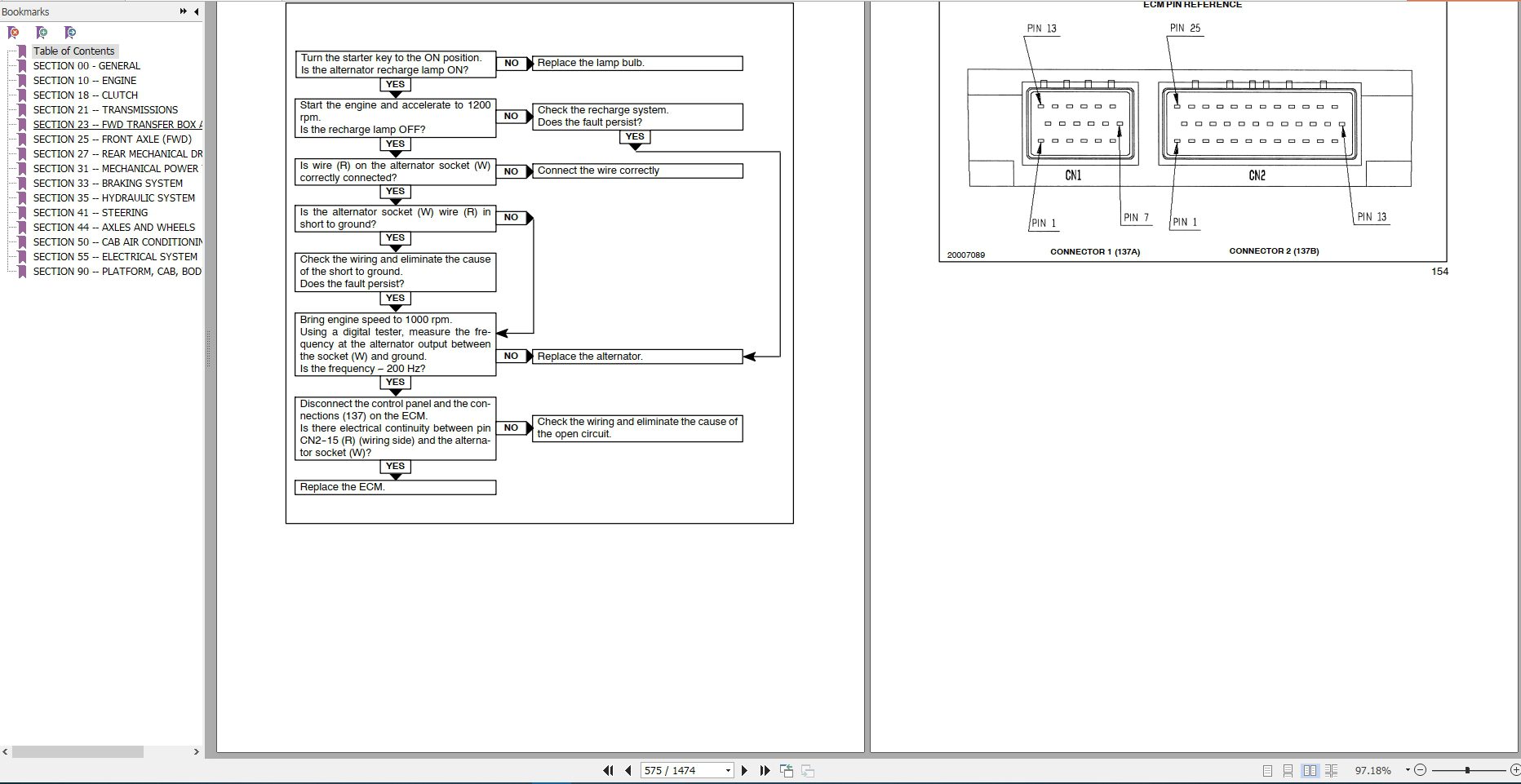
Task: Advance to the next page
Action: click(x=744, y=770)
